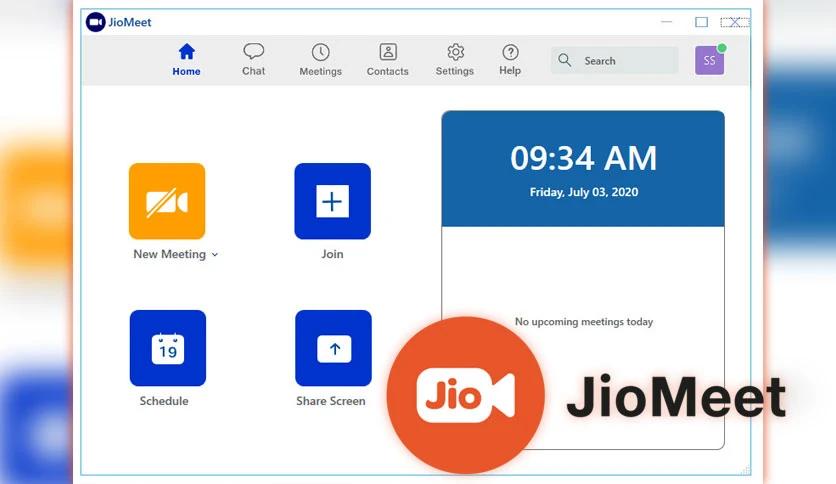The width and height of the screenshot is (836, 484).
Task: Click the 09:34 AM clock panel
Action: [x=583, y=169]
